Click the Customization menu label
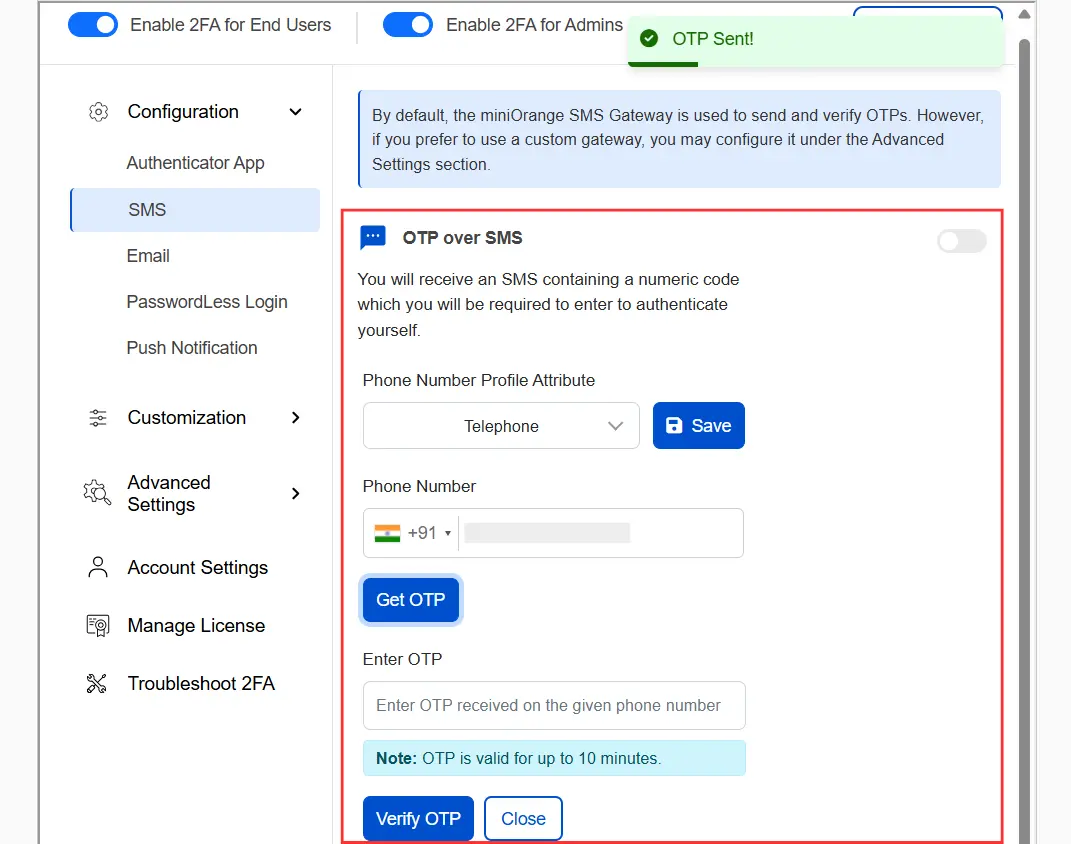 tap(186, 418)
